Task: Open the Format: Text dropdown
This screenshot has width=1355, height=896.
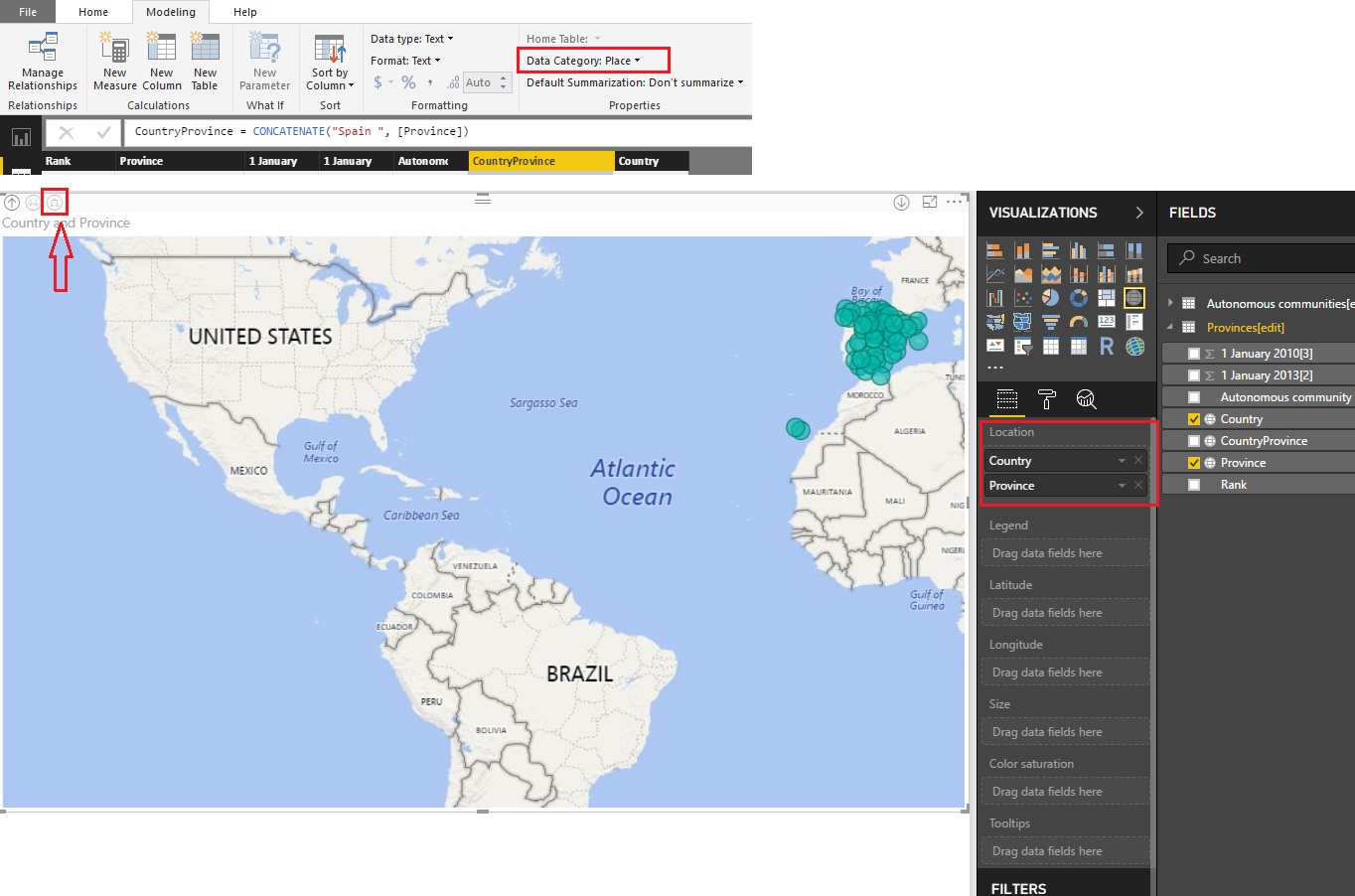Action: click(405, 61)
